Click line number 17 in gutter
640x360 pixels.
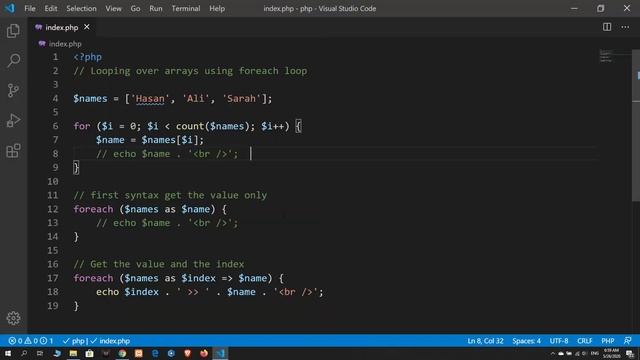[x=53, y=278]
